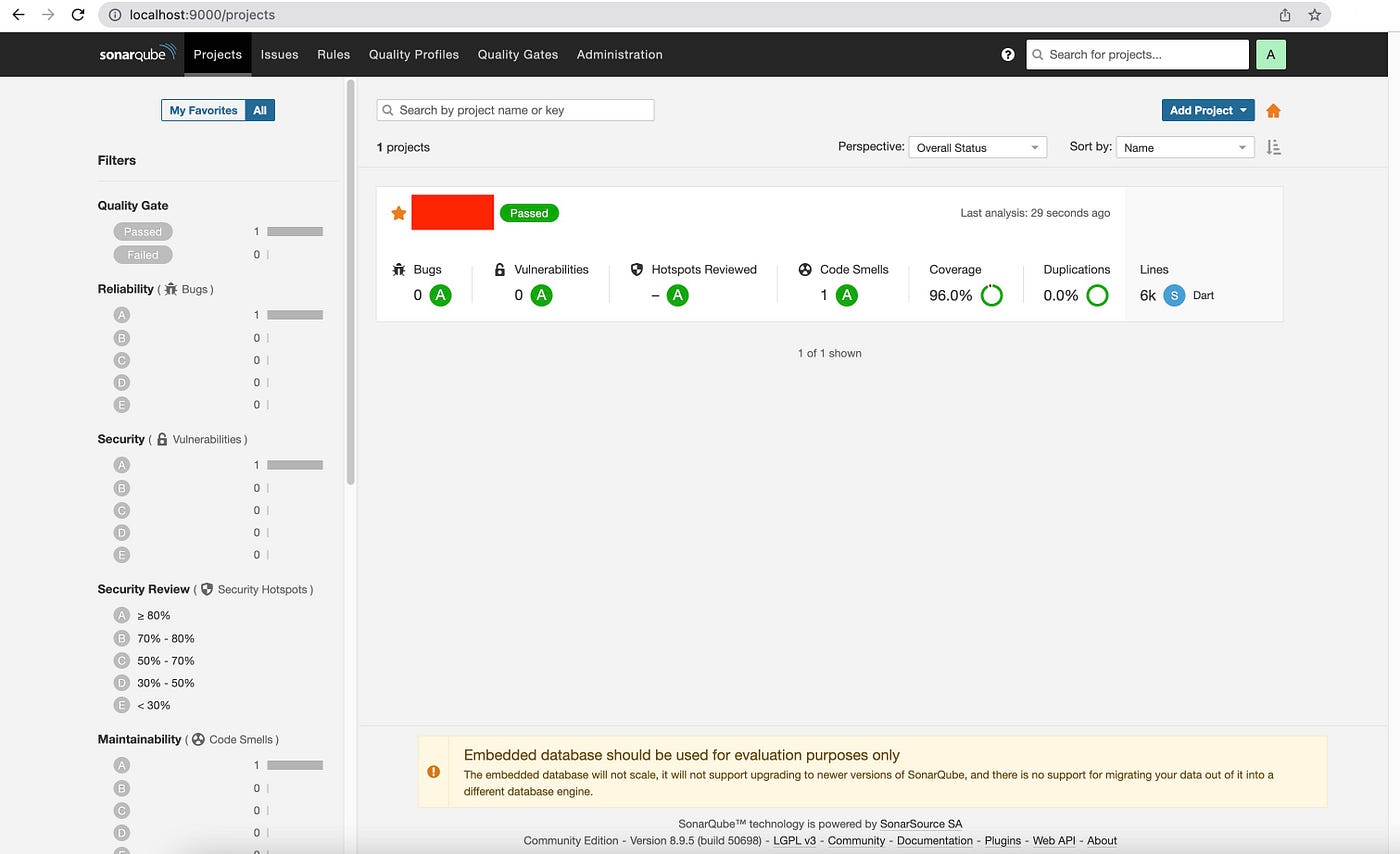The image size is (1400, 854).
Task: Click the browser forward arrow
Action: point(48,15)
